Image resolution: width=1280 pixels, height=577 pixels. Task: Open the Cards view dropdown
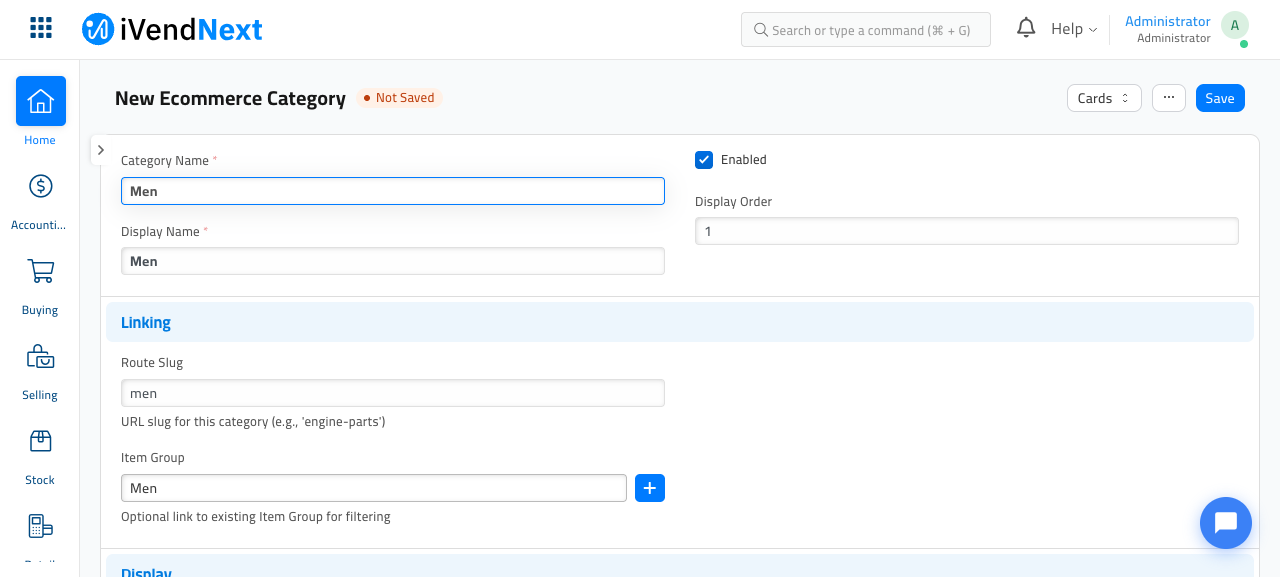coord(1105,98)
